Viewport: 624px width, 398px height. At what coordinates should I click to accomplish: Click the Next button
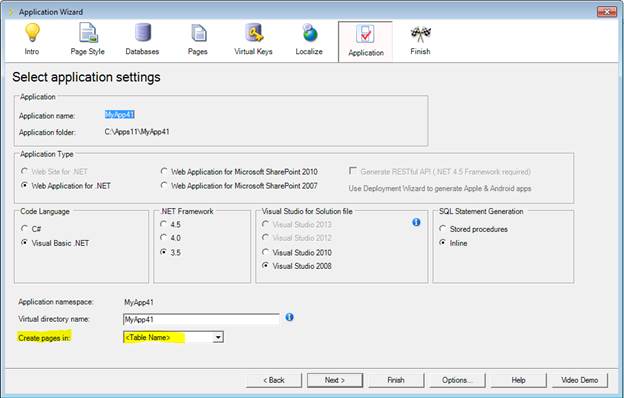pyautogui.click(x=335, y=380)
